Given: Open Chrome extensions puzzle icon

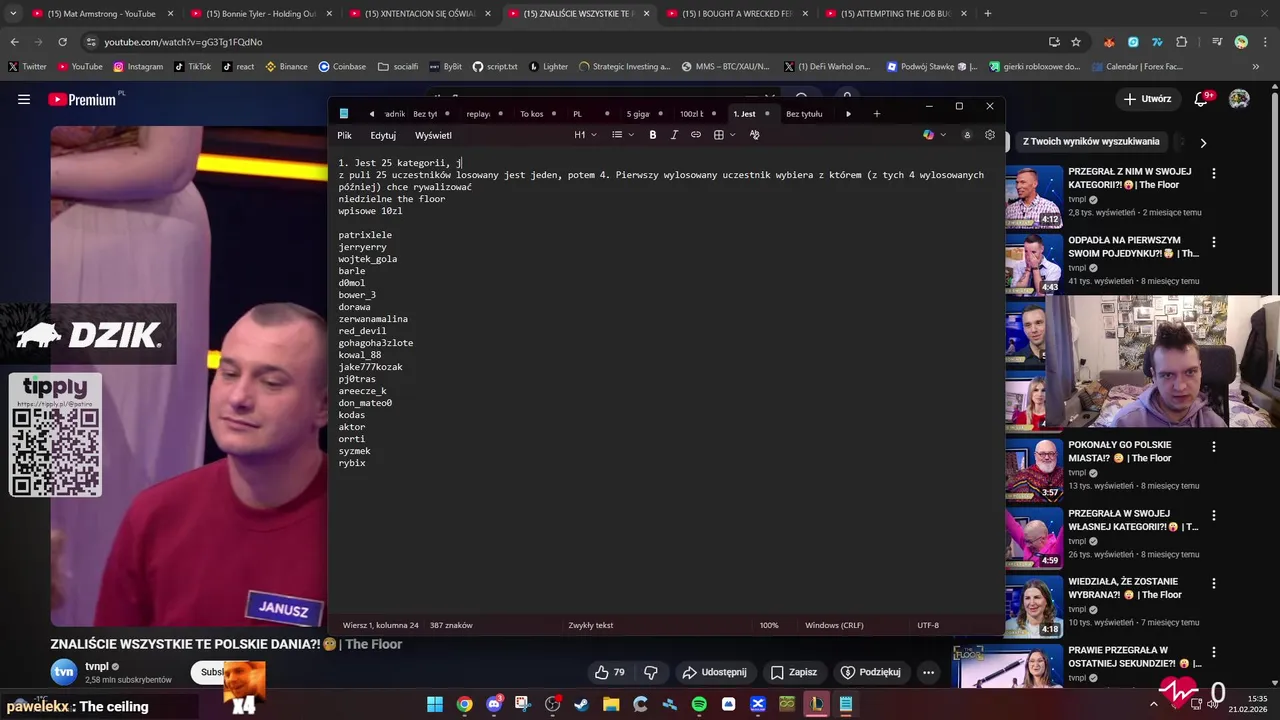Looking at the screenshot, I should (x=1182, y=42).
